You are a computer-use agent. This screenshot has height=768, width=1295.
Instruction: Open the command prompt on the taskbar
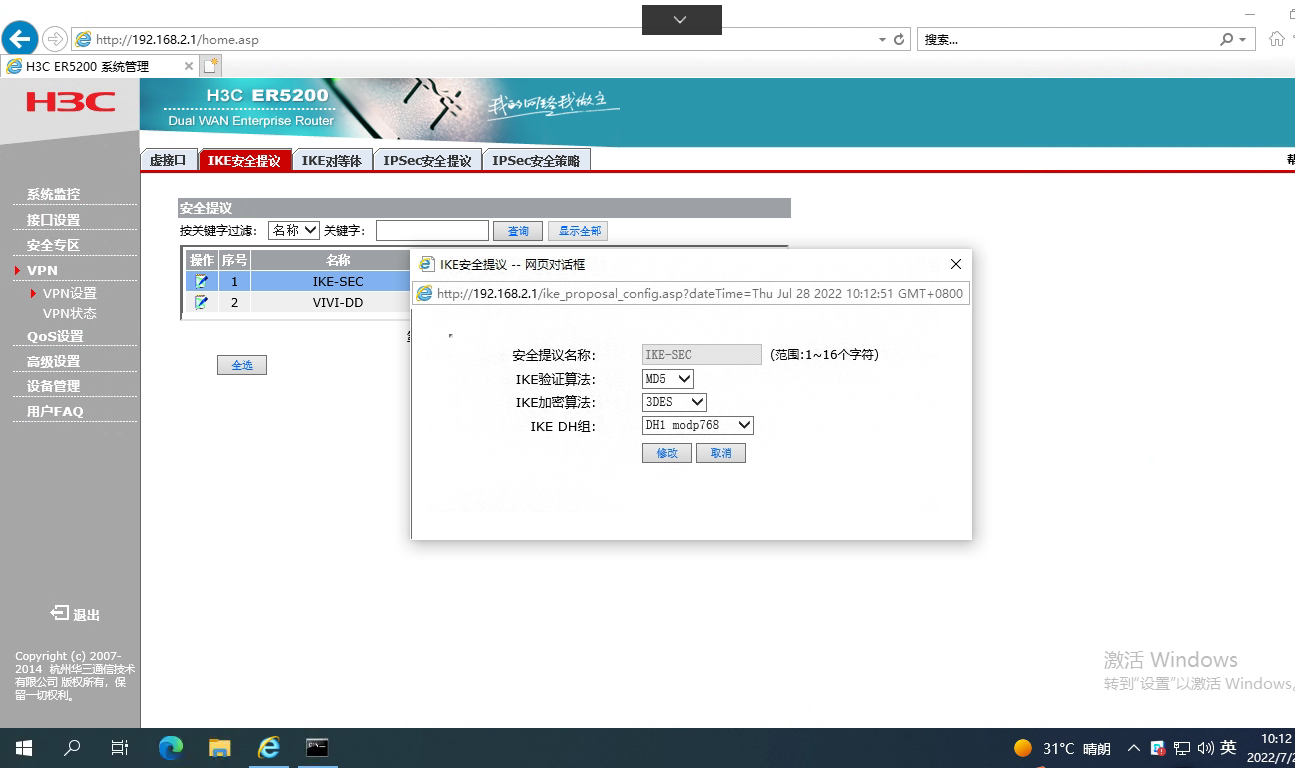point(317,748)
